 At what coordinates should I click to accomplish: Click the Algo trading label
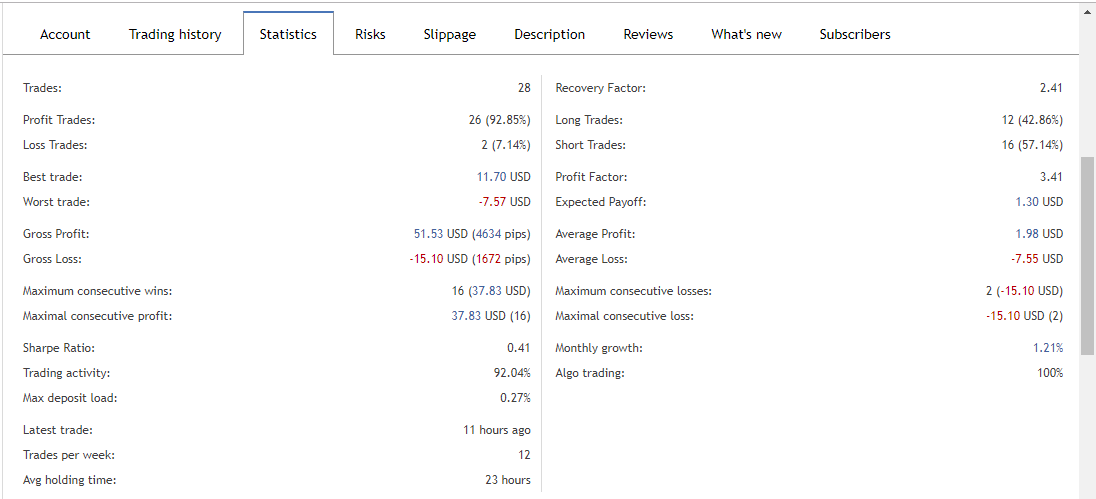pyautogui.click(x=589, y=373)
